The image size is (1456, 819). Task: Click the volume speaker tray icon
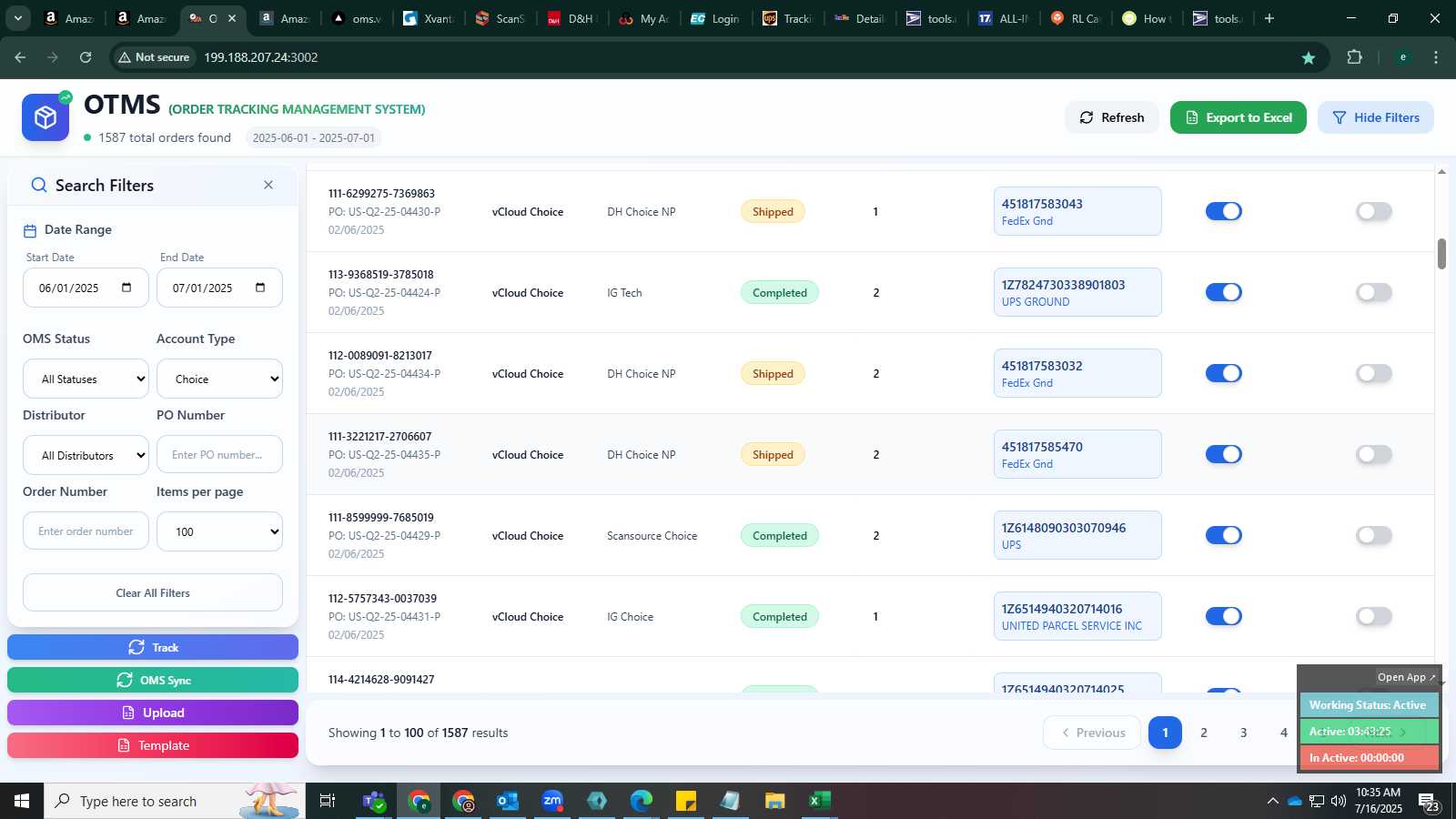click(1338, 801)
